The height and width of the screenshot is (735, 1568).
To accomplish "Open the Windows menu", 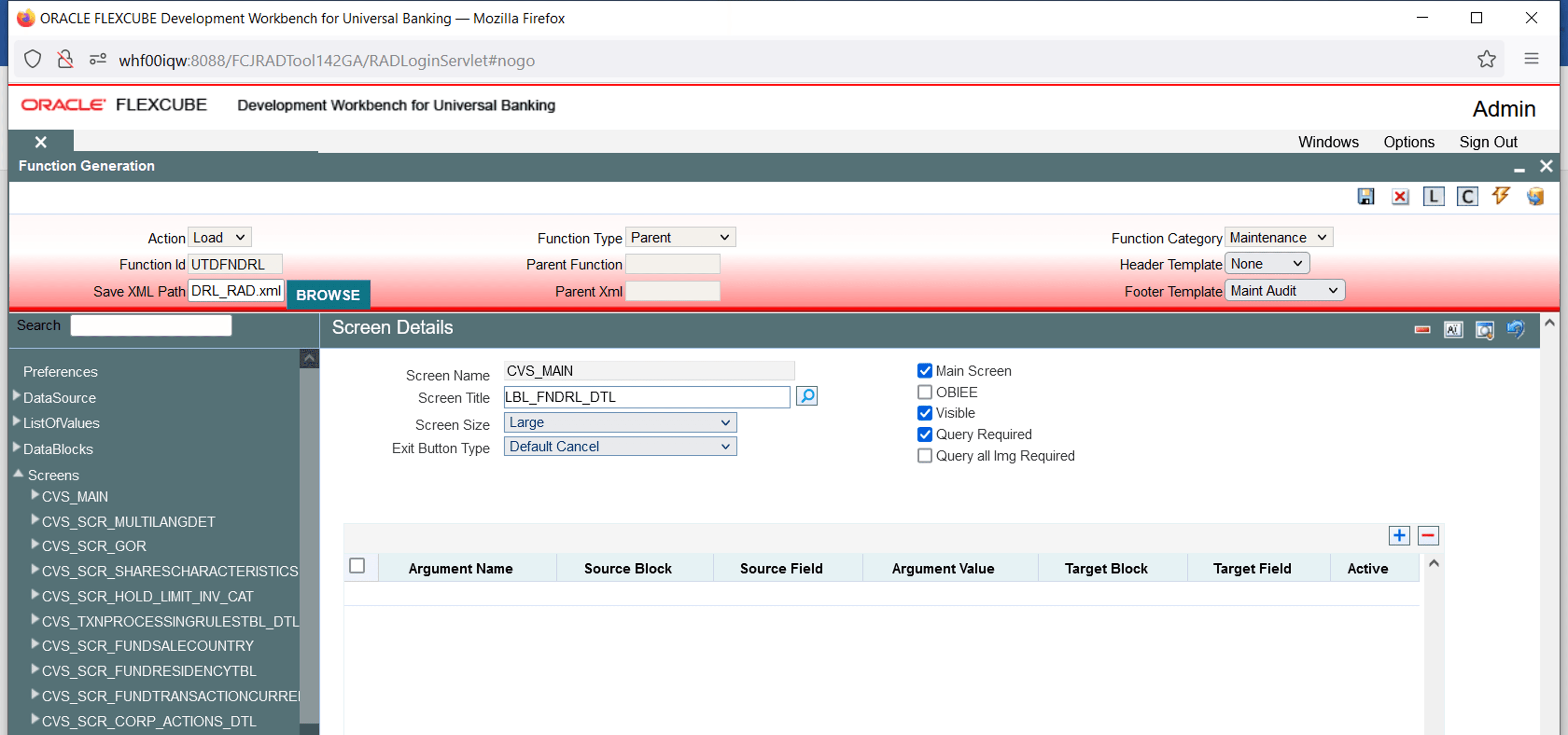I will pyautogui.click(x=1328, y=142).
